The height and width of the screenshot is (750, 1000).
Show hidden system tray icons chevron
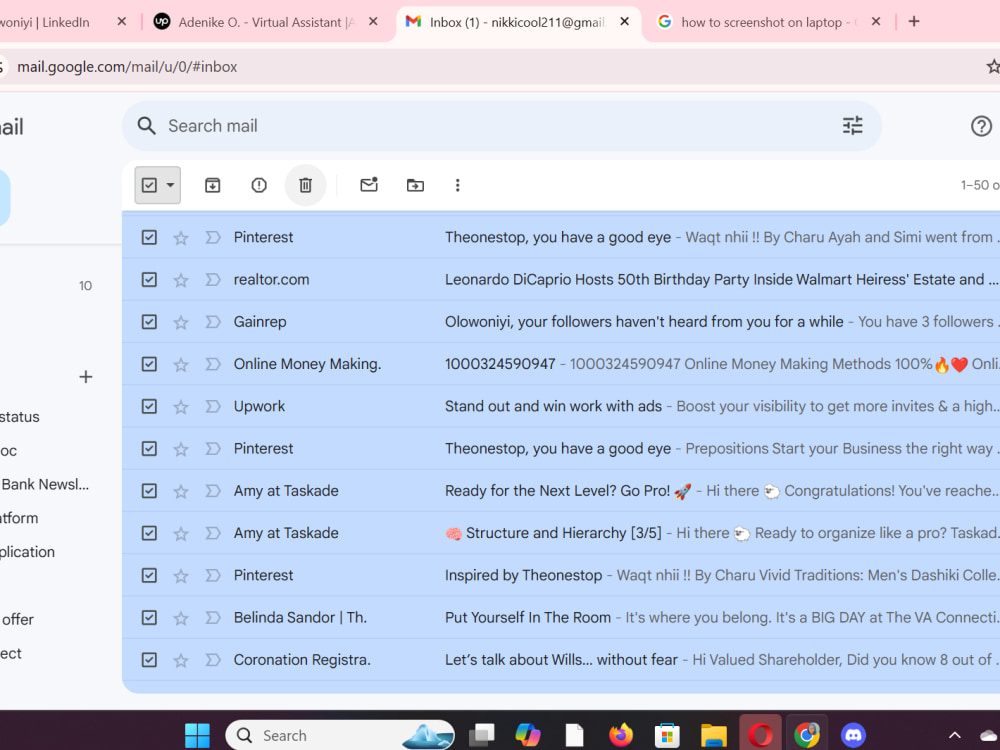pyautogui.click(x=954, y=735)
